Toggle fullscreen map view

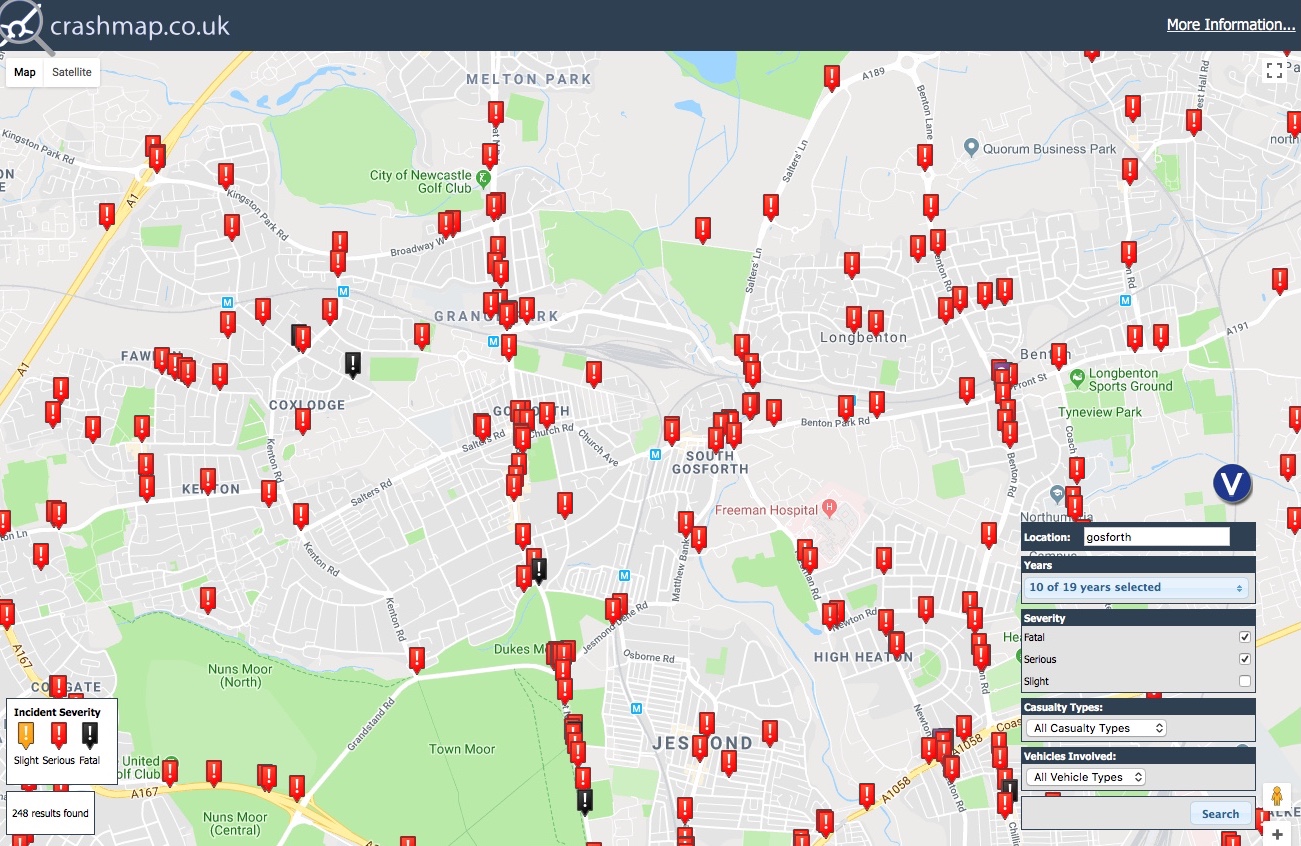(1274, 70)
